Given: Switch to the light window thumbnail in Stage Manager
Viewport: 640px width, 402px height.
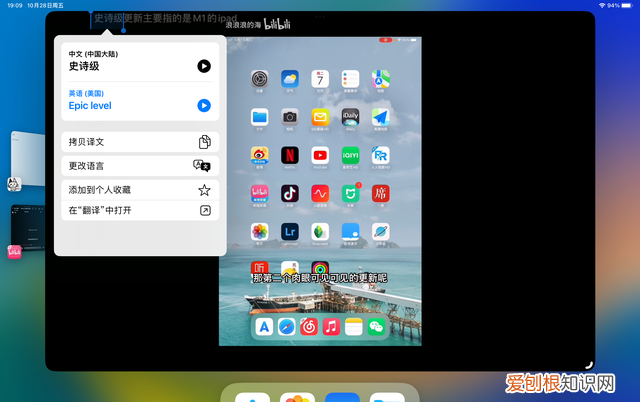Looking at the screenshot, I should click(29, 158).
